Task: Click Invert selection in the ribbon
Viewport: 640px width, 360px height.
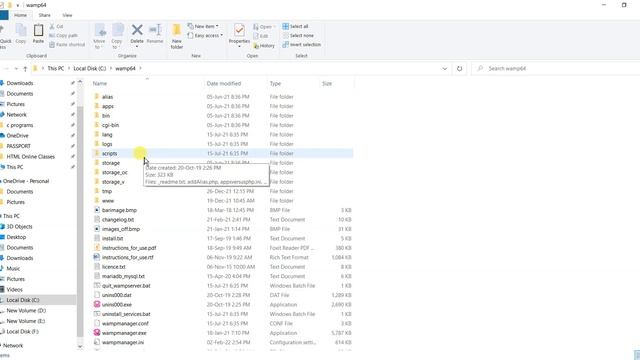Action: pos(302,44)
